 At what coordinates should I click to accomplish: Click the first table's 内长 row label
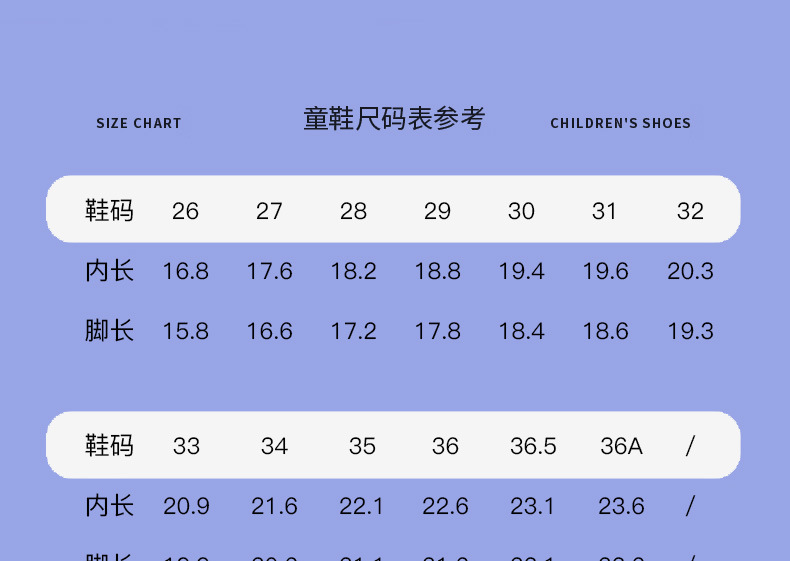(x=109, y=271)
